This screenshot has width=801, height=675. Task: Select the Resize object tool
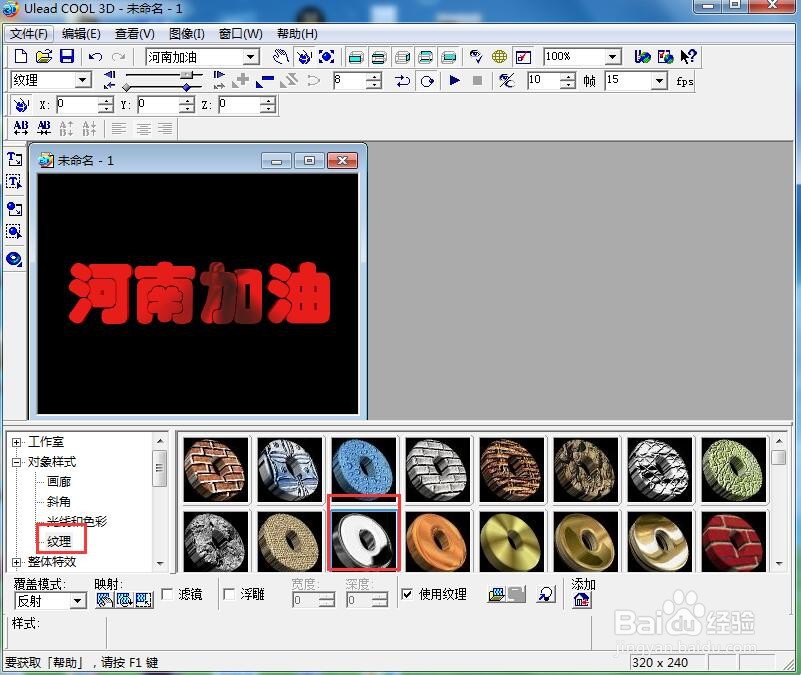point(326,56)
